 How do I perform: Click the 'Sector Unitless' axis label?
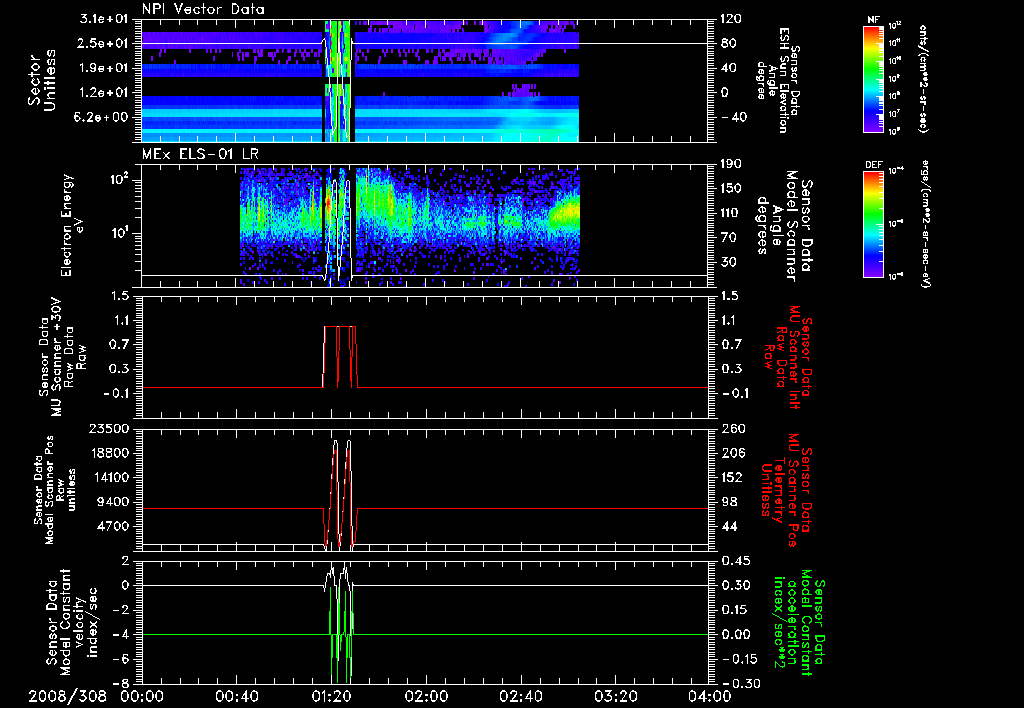point(42,80)
